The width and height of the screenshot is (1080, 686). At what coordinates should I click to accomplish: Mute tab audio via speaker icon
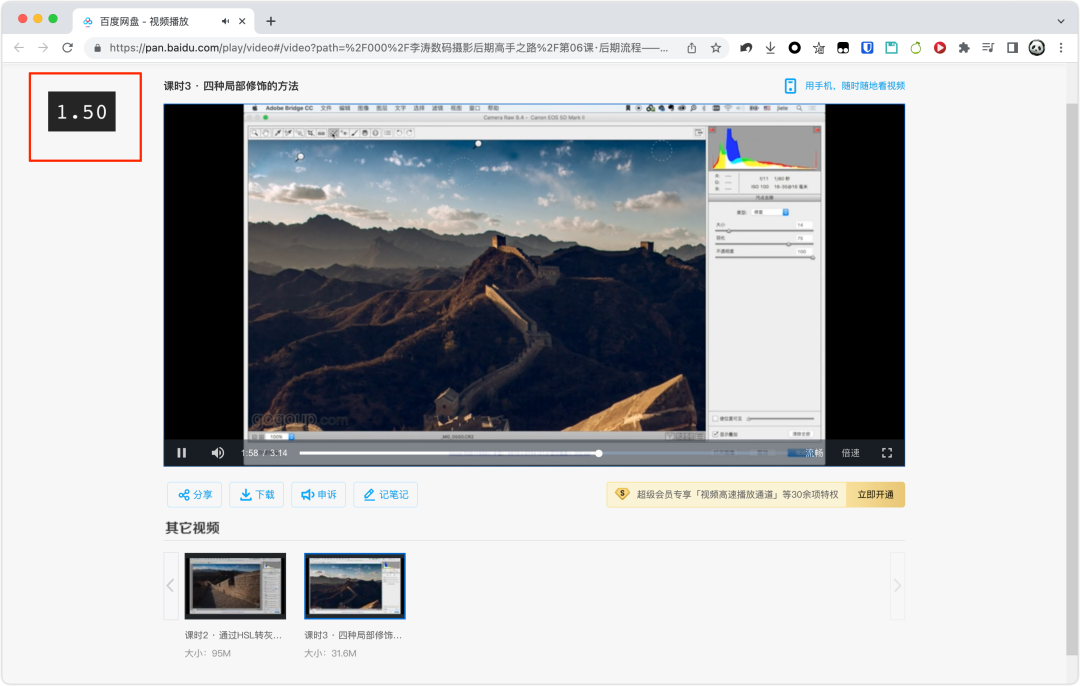click(225, 21)
